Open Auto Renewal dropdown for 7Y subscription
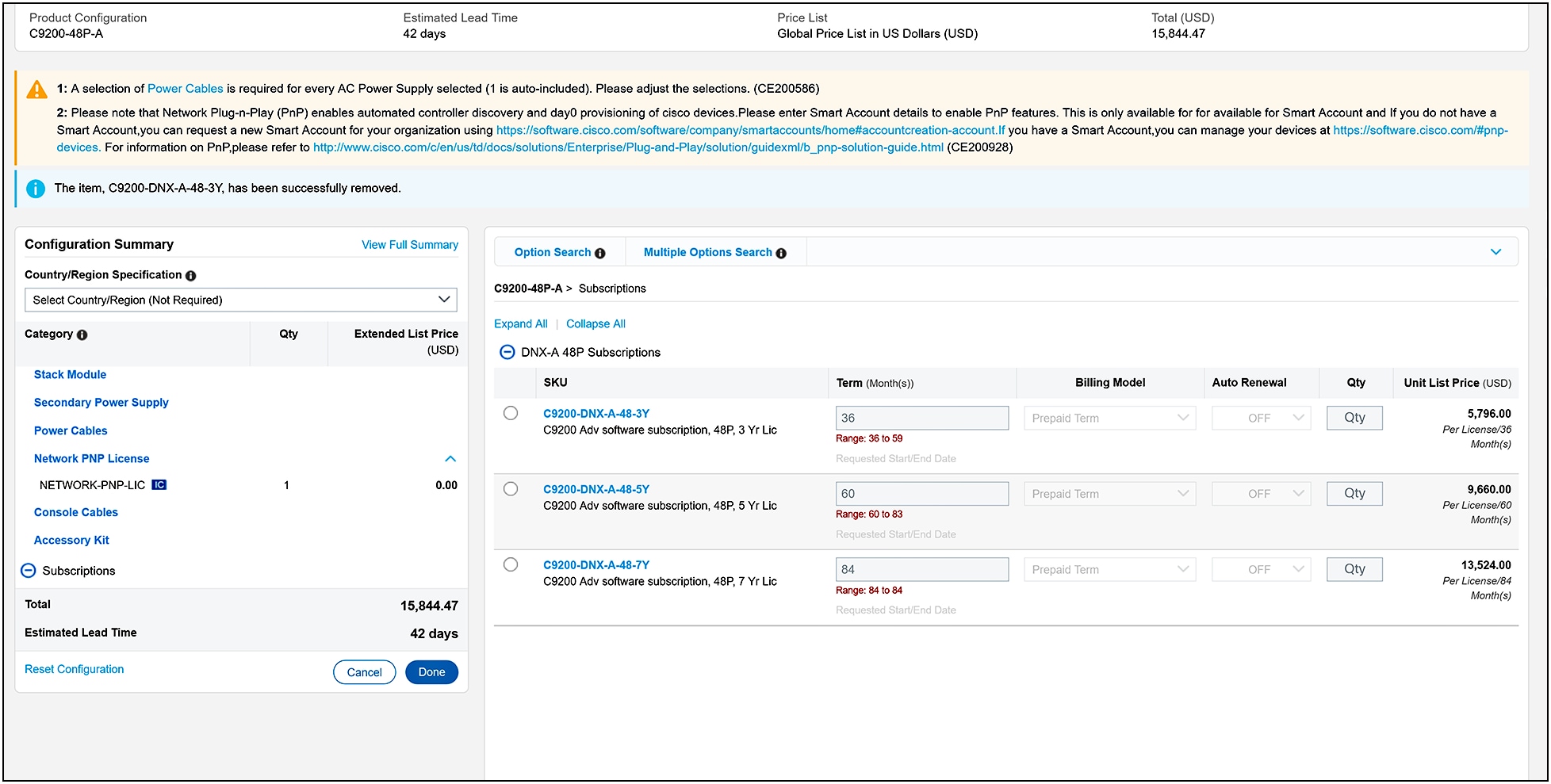Viewport: 1551px width, 784px height. [1261, 569]
